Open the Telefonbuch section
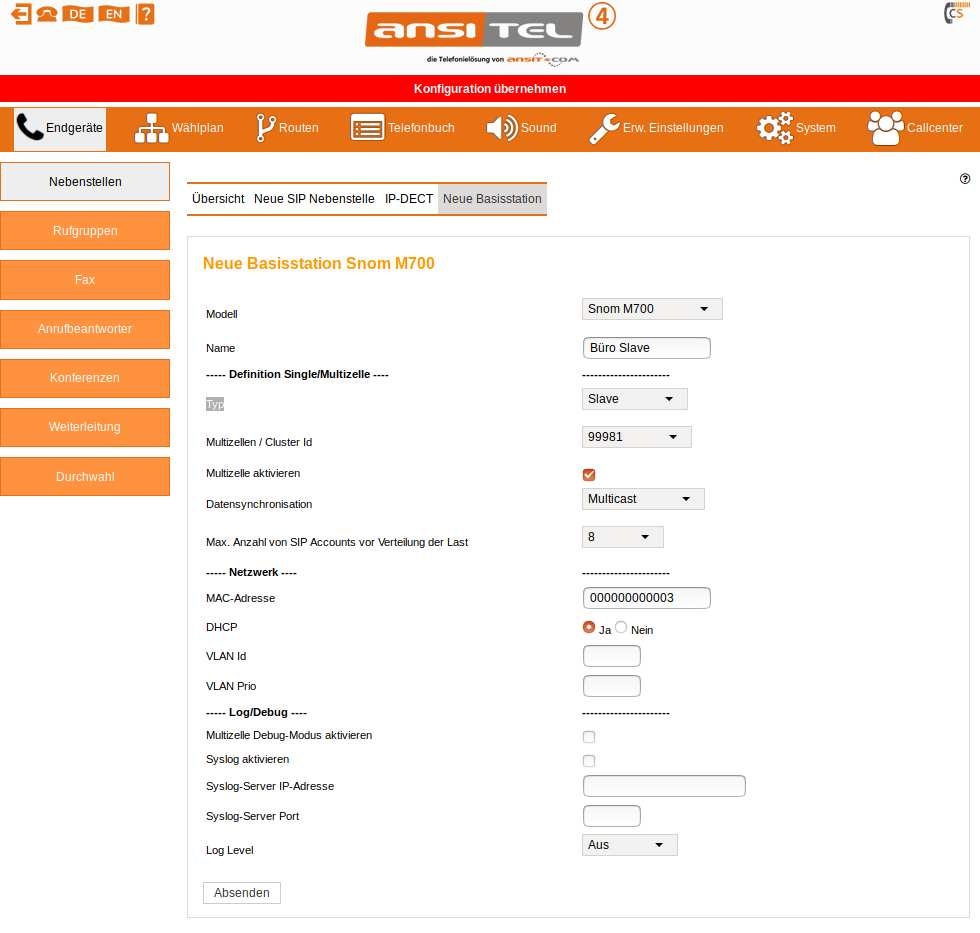Screen dimensions: 980x933 click(x=402, y=128)
